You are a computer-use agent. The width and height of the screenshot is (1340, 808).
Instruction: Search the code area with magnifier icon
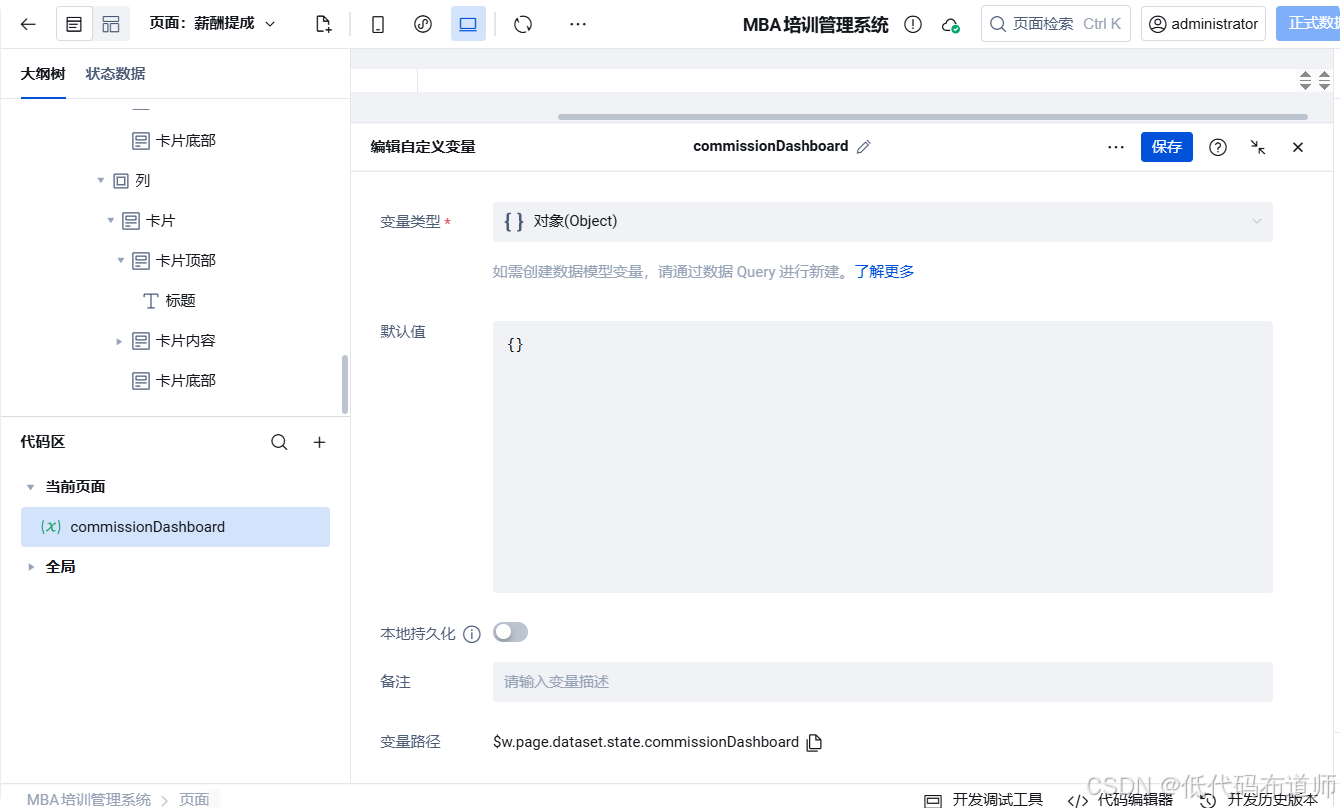pos(279,442)
